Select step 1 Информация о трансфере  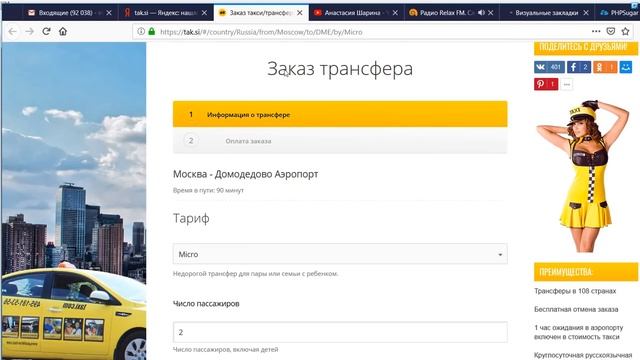(x=340, y=114)
